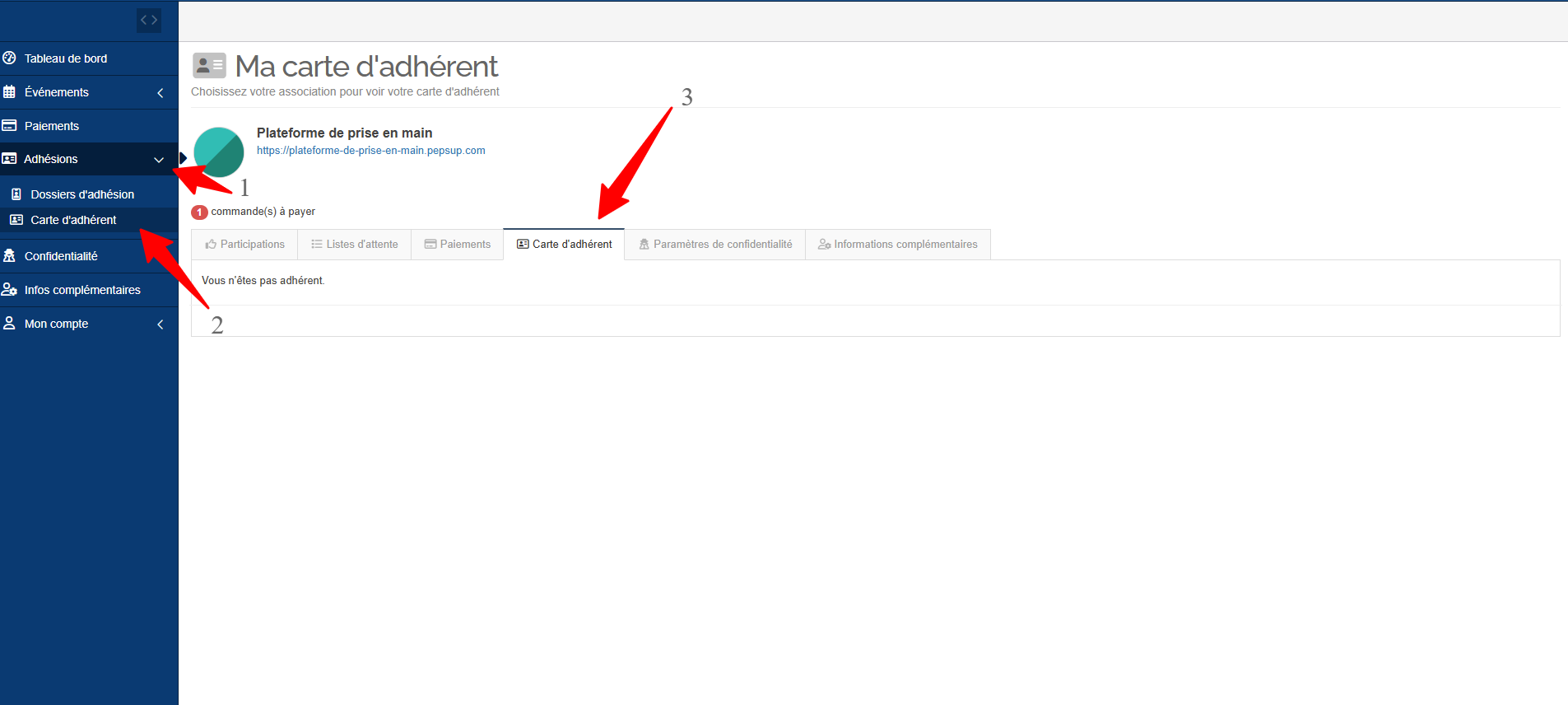
Task: Expand the Événements submenu chevron
Action: pos(161,93)
